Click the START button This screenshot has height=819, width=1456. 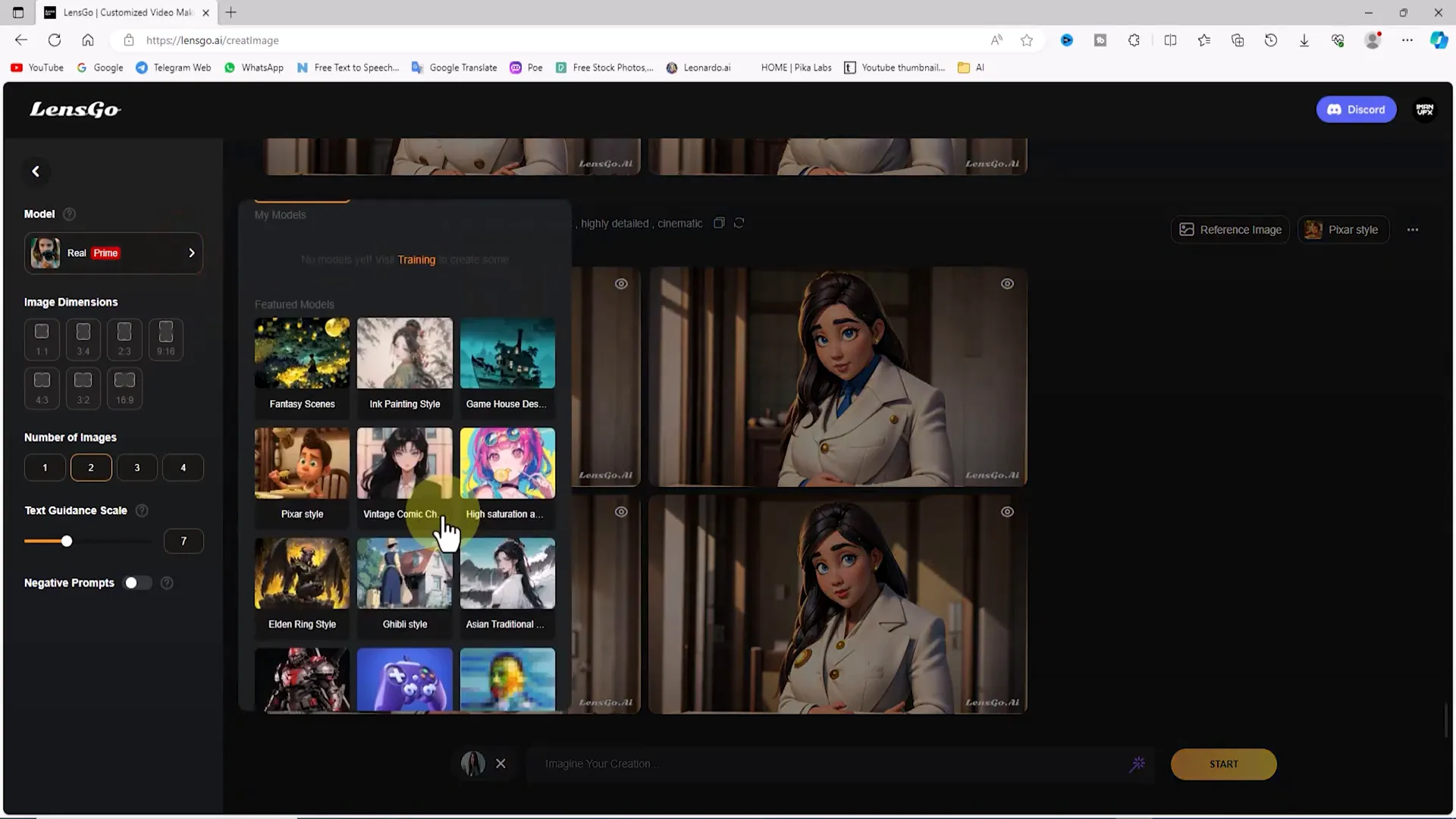pos(1223,764)
